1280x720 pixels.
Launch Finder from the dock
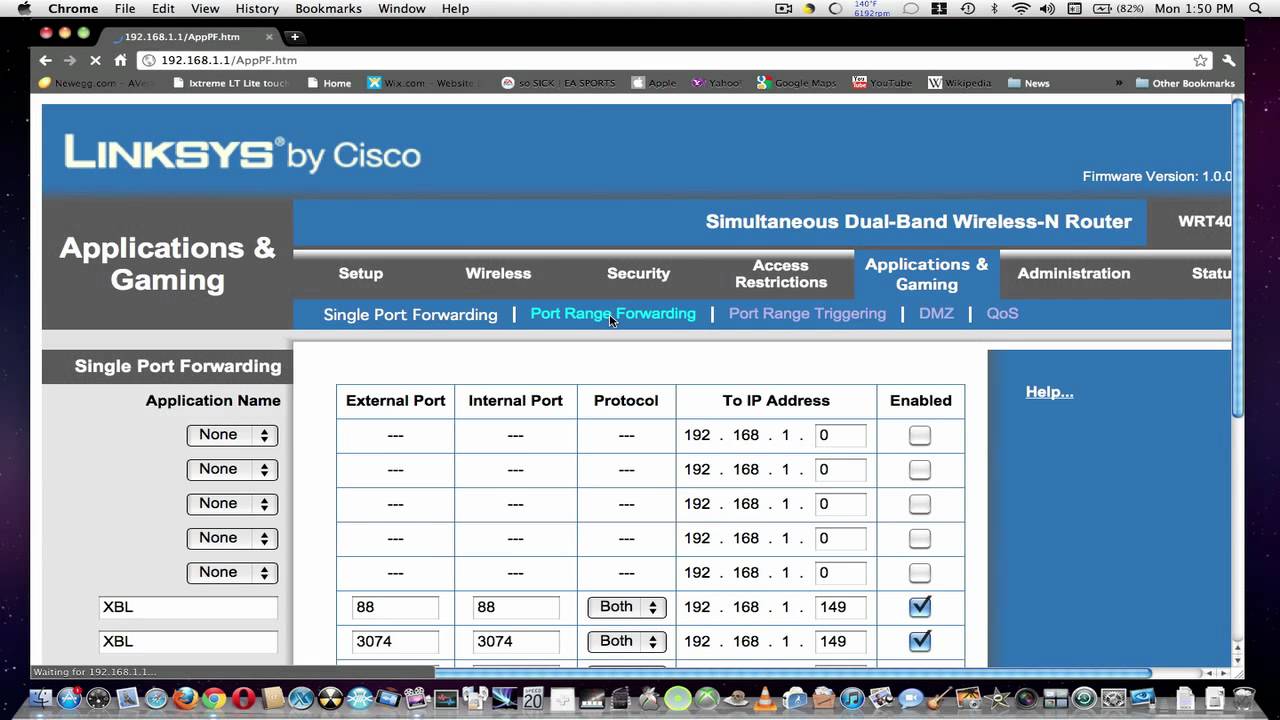(42, 698)
